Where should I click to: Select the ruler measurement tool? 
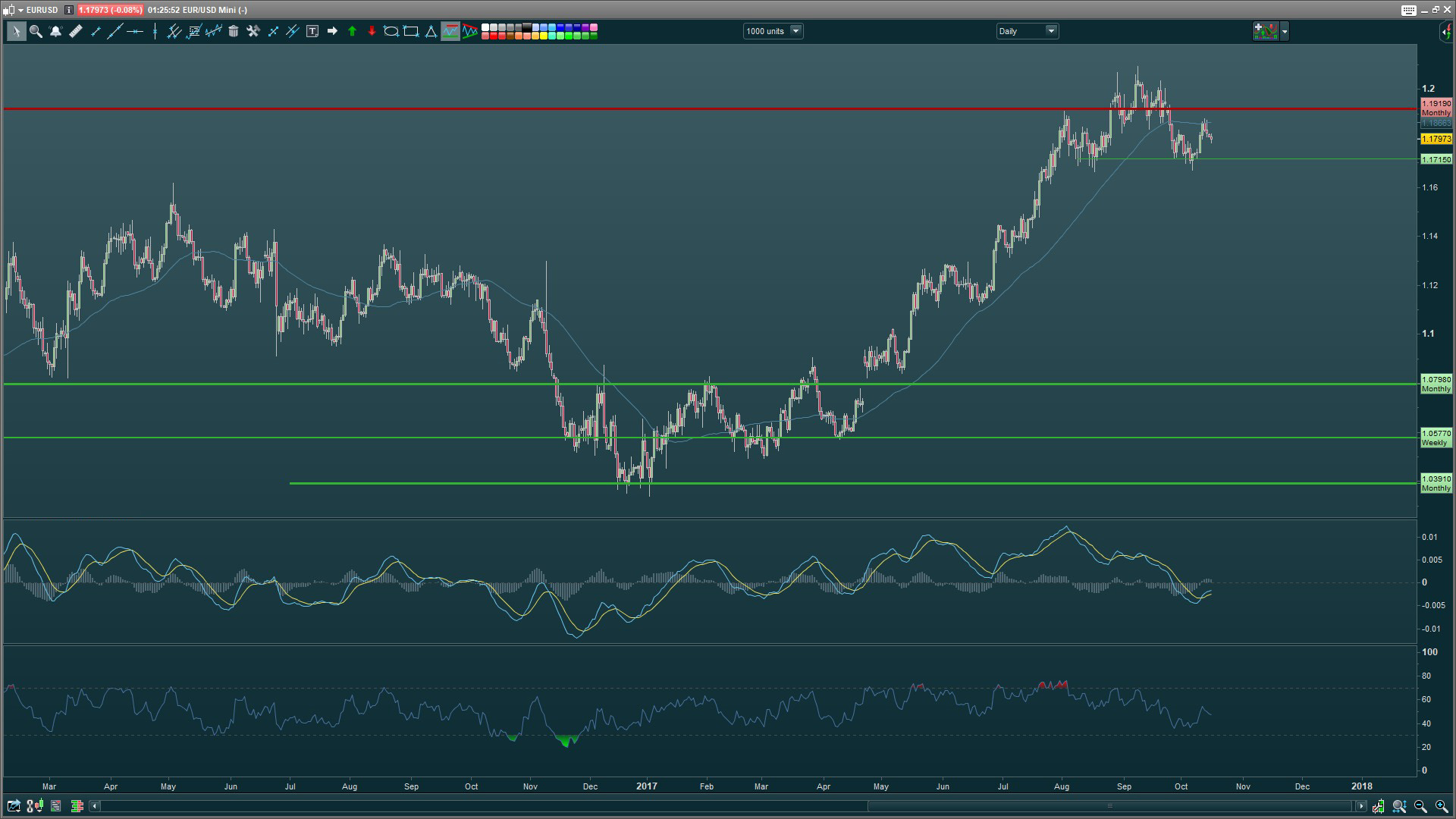click(x=76, y=31)
